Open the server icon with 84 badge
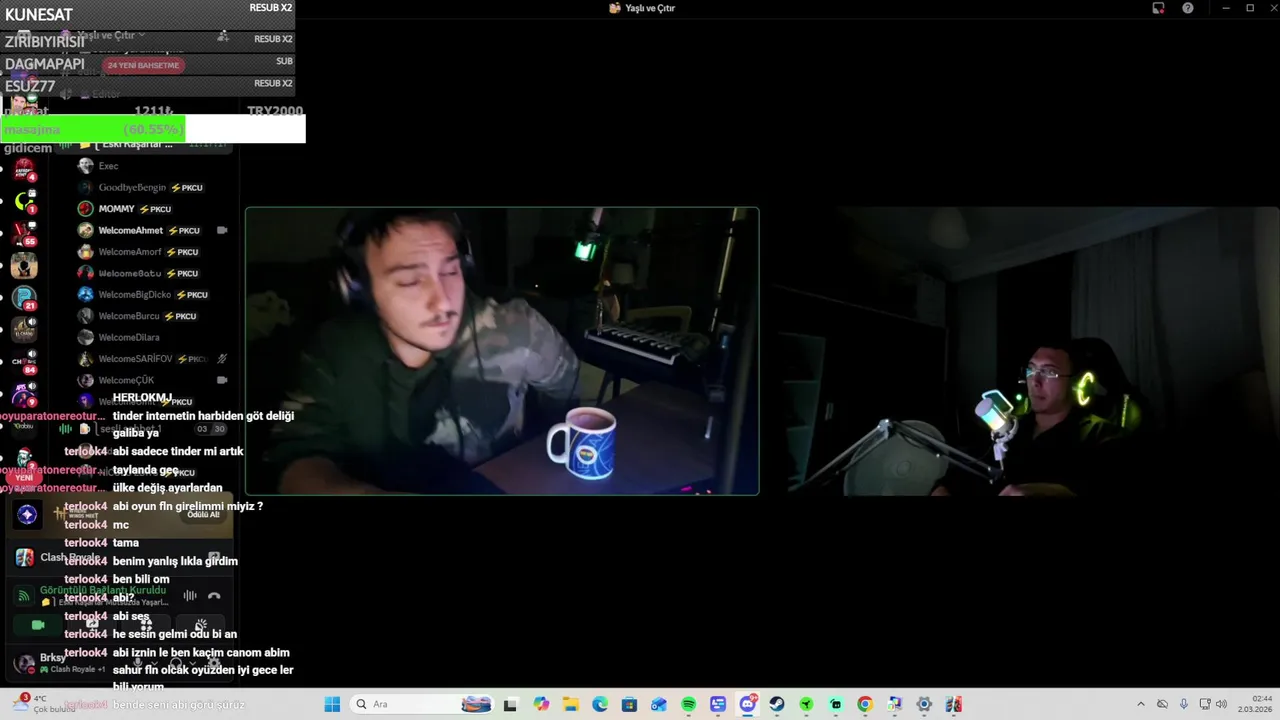This screenshot has width=1280, height=720. click(x=24, y=362)
